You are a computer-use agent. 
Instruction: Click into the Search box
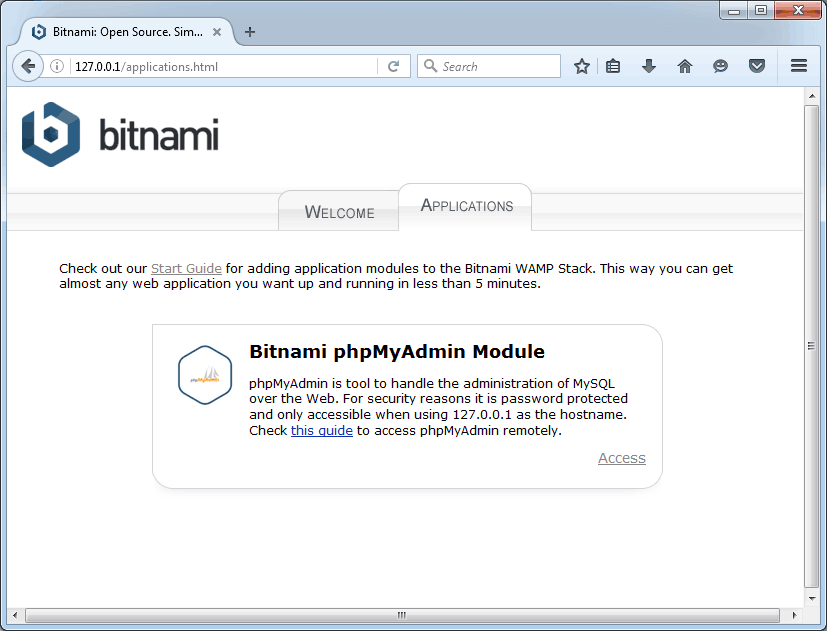tap(489, 66)
